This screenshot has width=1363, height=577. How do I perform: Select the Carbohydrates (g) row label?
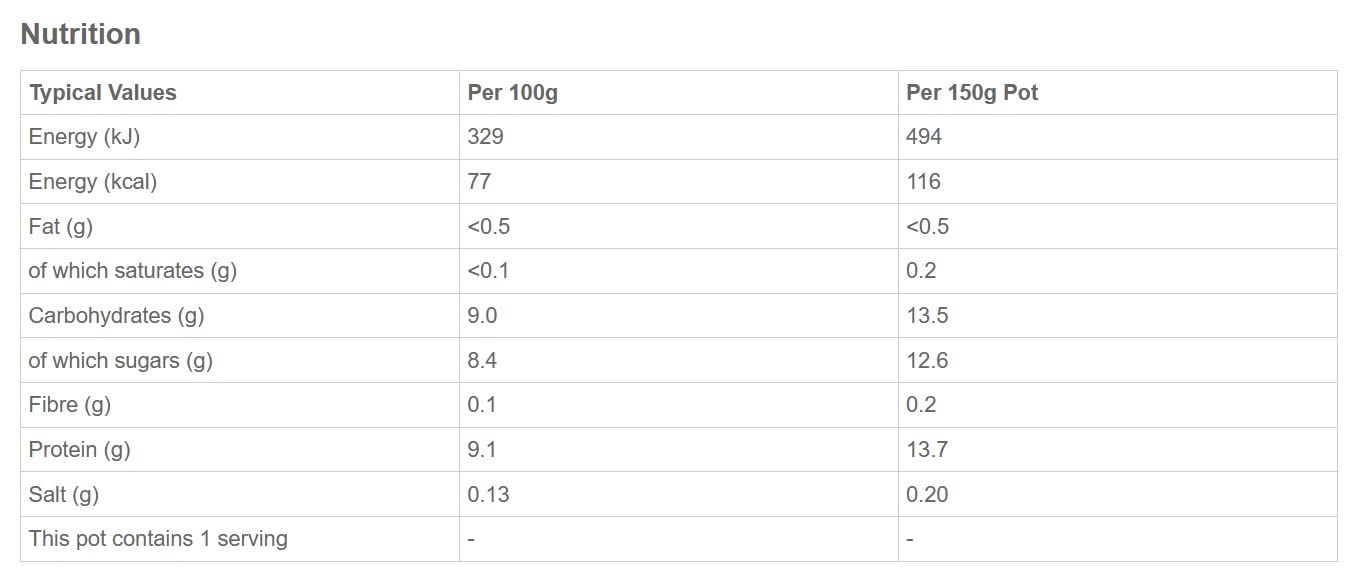pos(116,316)
